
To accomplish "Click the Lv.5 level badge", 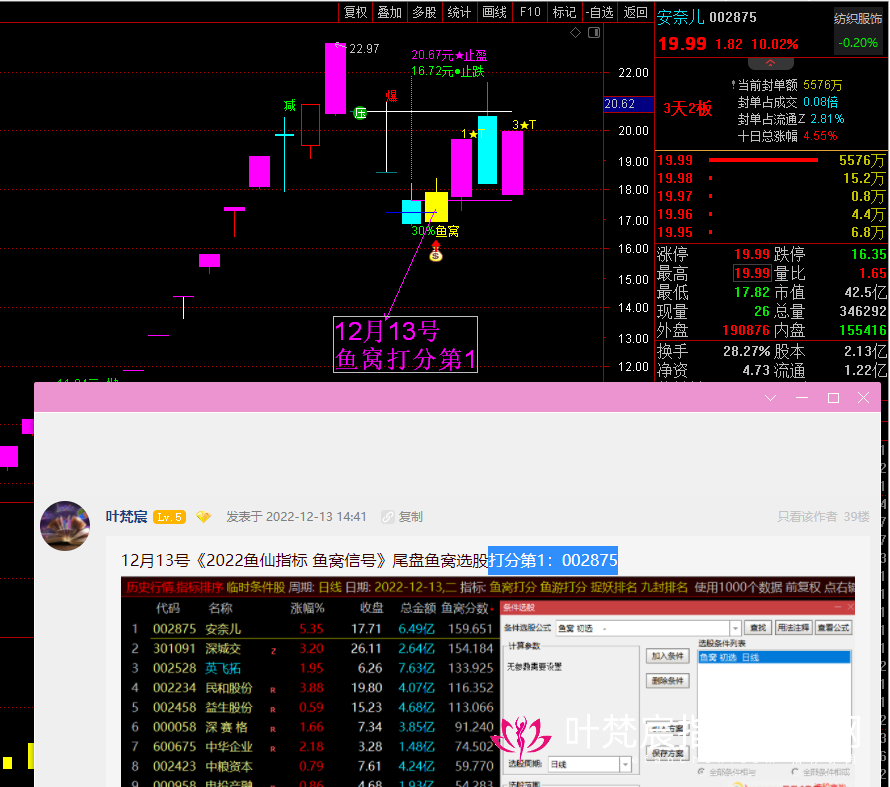I will coord(169,517).
